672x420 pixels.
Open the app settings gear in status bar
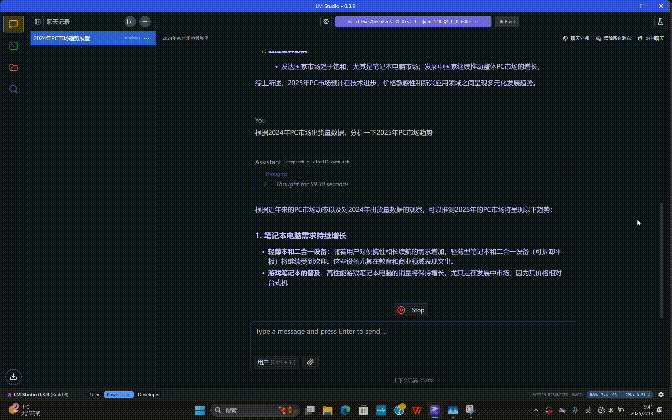click(661, 395)
